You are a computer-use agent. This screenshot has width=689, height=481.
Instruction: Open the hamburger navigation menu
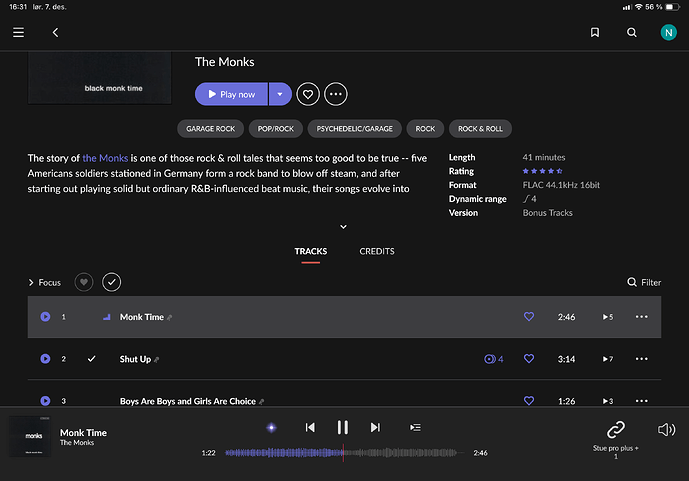(x=18, y=33)
